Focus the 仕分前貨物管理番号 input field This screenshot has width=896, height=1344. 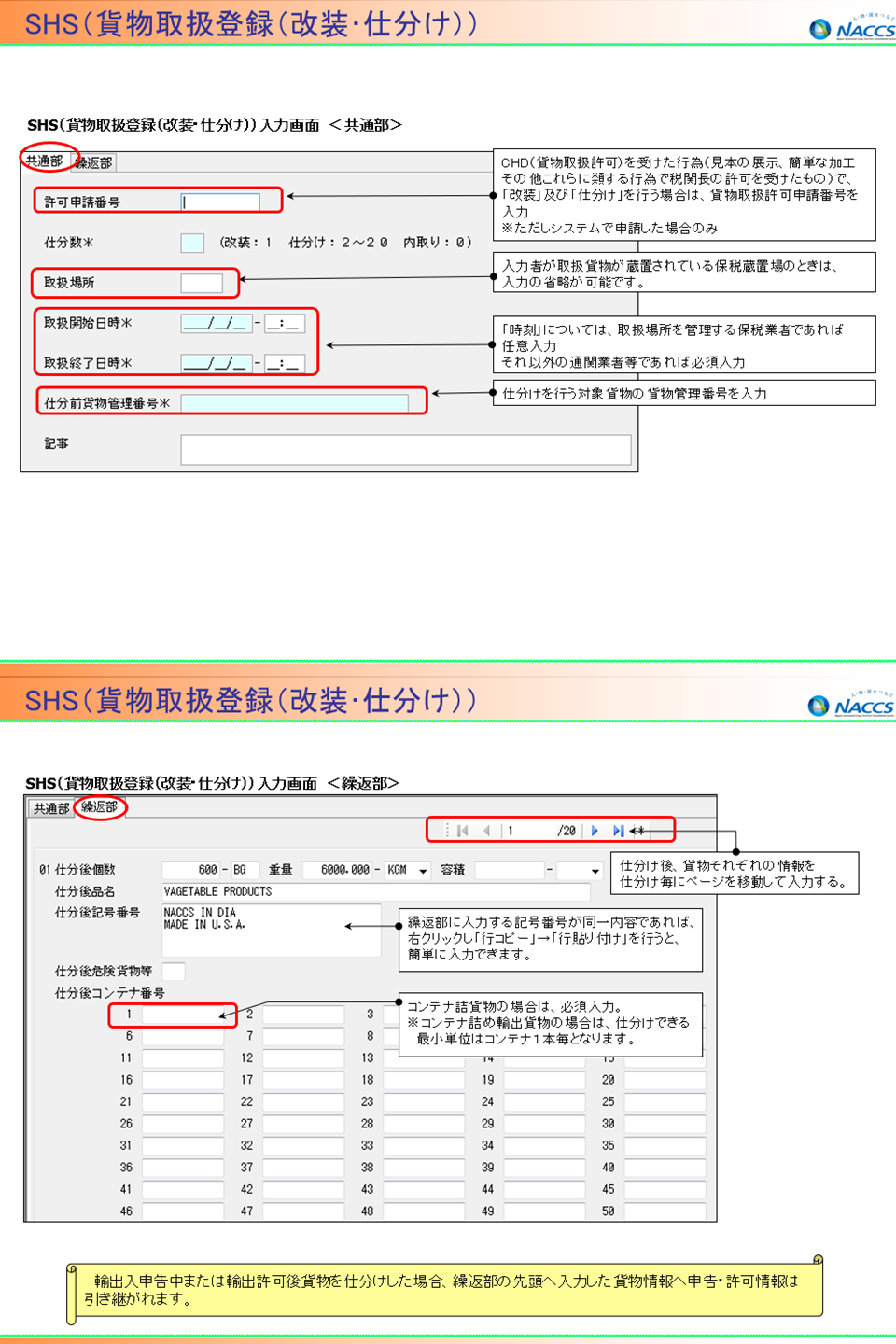coord(295,403)
